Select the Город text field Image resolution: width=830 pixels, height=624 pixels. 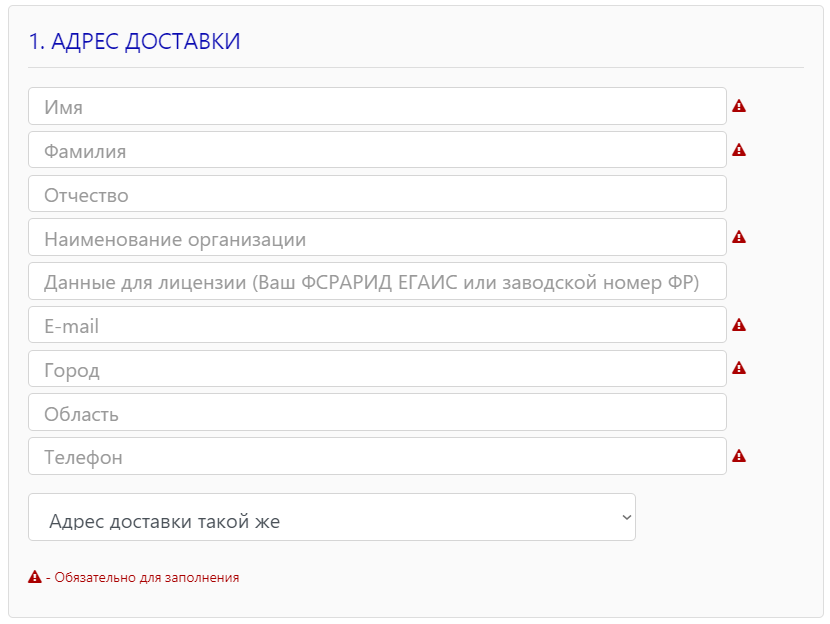point(377,369)
